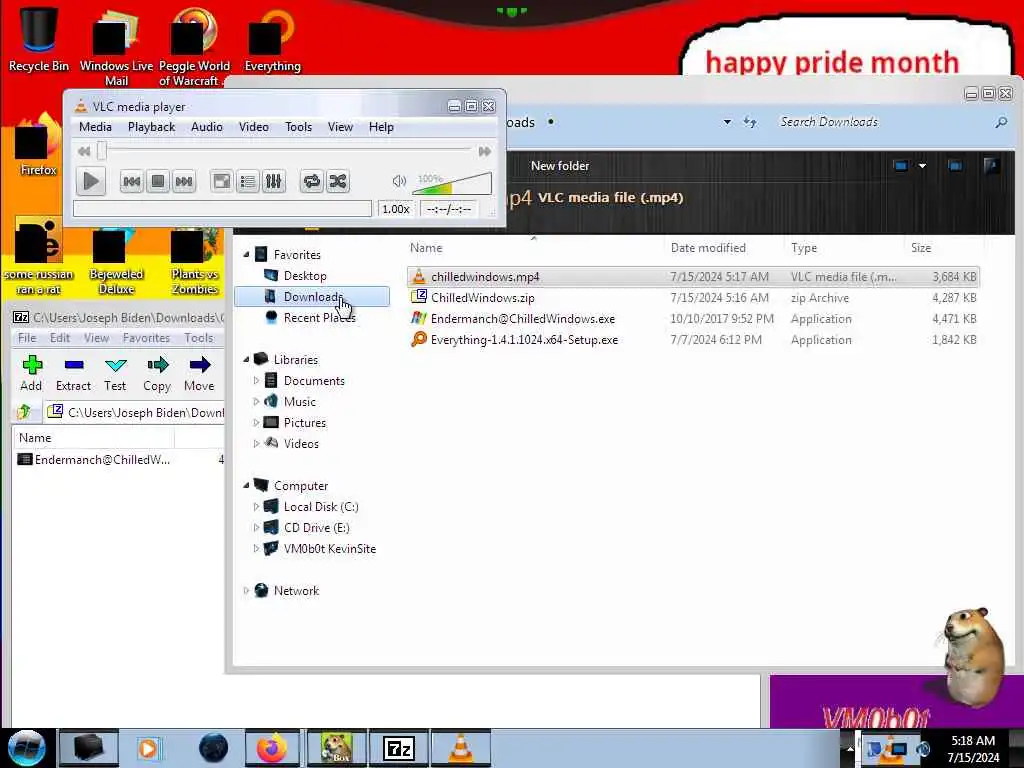Open Desktop in Favorites
The width and height of the screenshot is (1024, 768).
305,276
